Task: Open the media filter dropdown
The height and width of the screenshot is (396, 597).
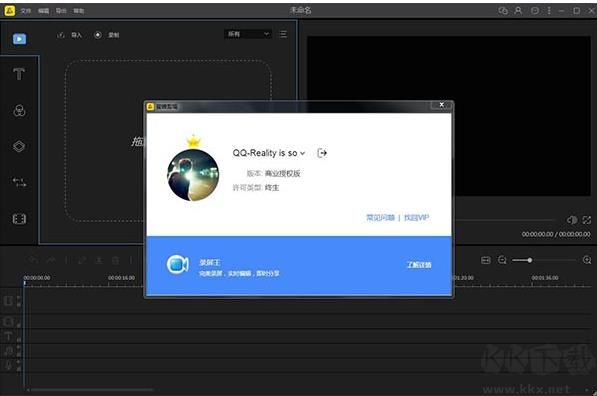Action: (248, 34)
